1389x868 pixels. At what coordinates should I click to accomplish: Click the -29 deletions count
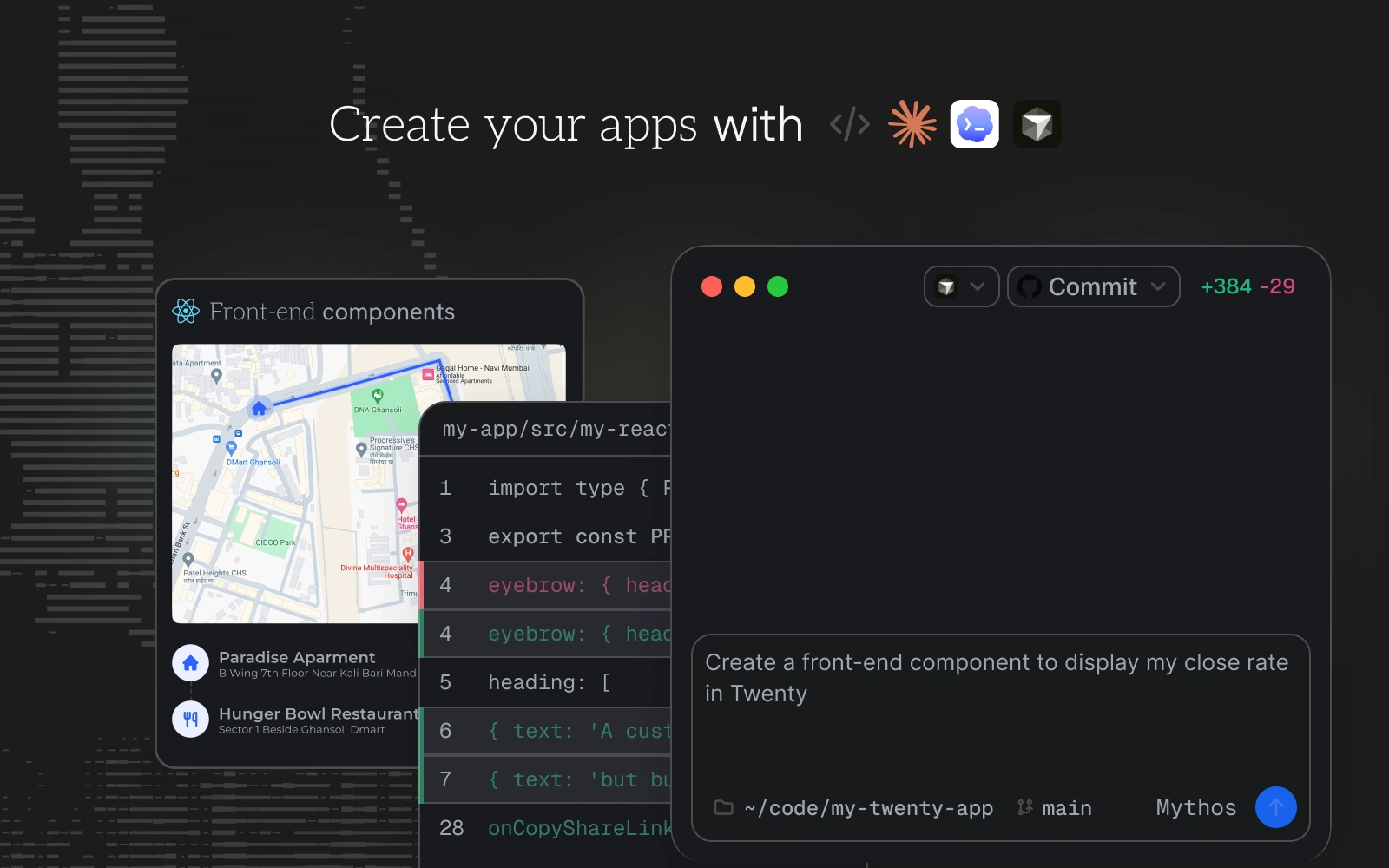tap(1278, 286)
